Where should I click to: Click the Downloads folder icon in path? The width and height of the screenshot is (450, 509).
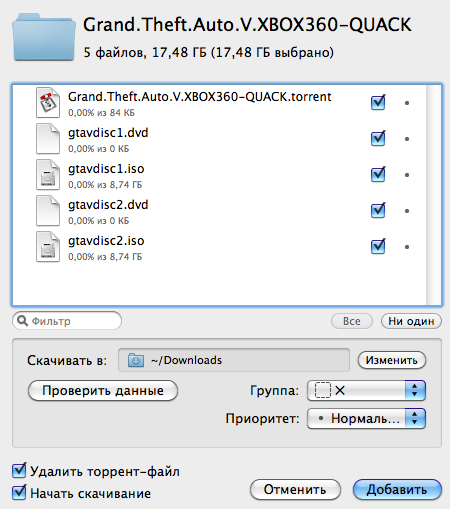[x=136, y=360]
